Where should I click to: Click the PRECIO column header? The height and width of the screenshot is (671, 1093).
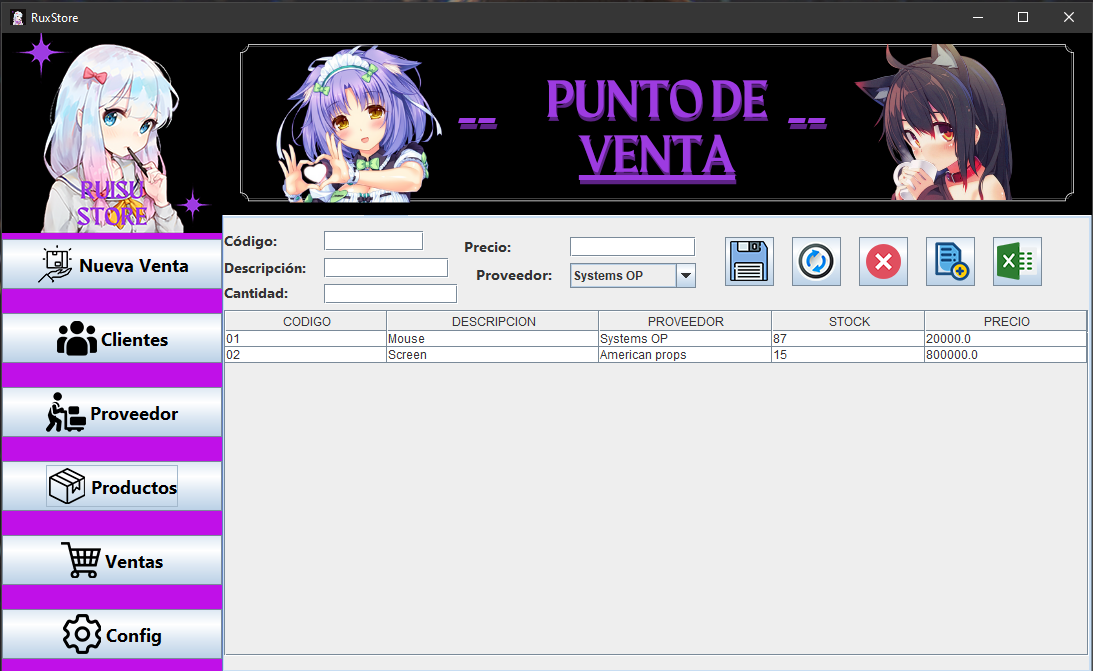[1005, 322]
